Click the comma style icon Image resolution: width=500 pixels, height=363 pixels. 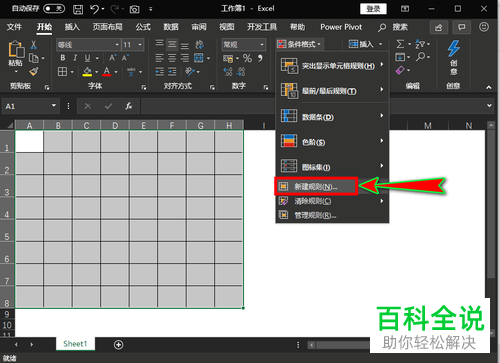[x=260, y=58]
